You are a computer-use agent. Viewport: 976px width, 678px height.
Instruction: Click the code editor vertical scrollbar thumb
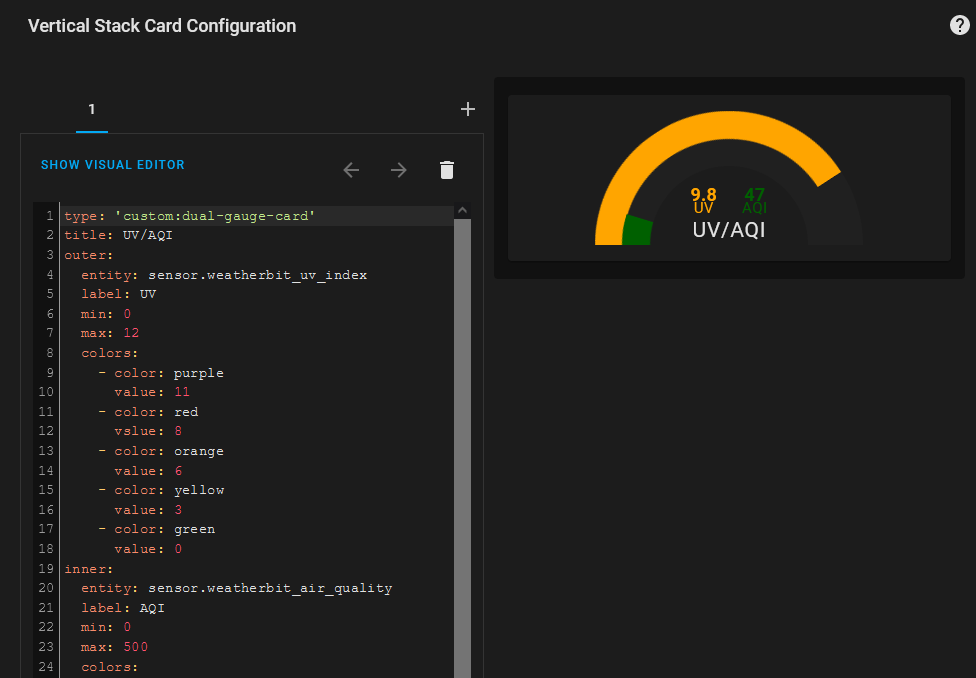point(462,440)
